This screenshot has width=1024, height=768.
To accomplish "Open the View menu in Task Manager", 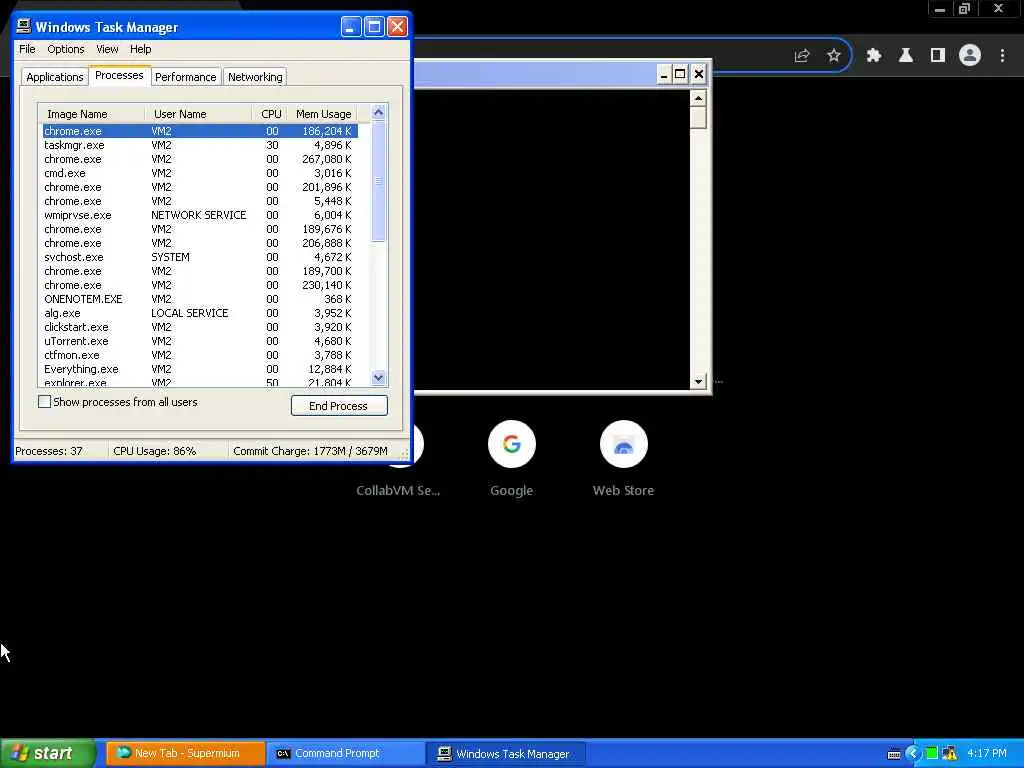I will point(107,49).
